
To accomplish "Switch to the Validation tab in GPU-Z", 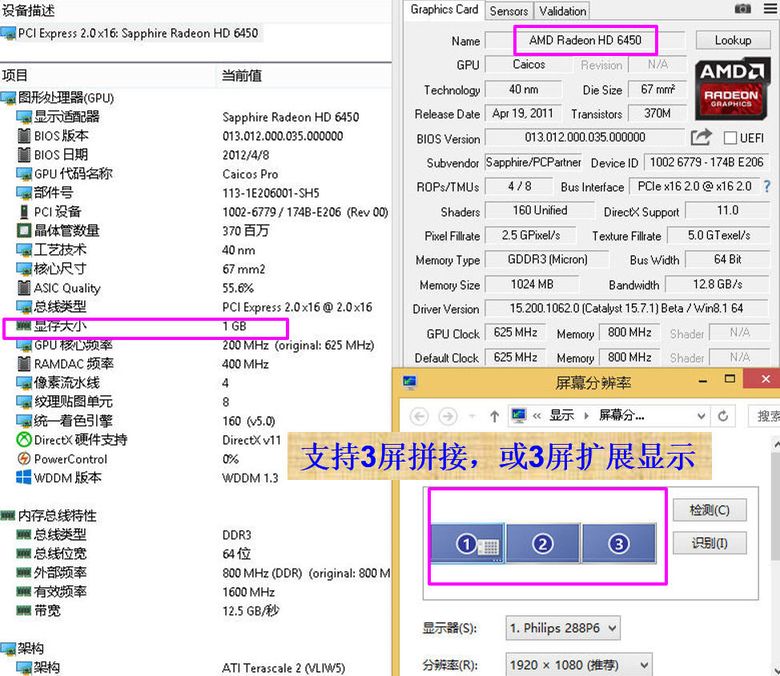I will (x=563, y=10).
